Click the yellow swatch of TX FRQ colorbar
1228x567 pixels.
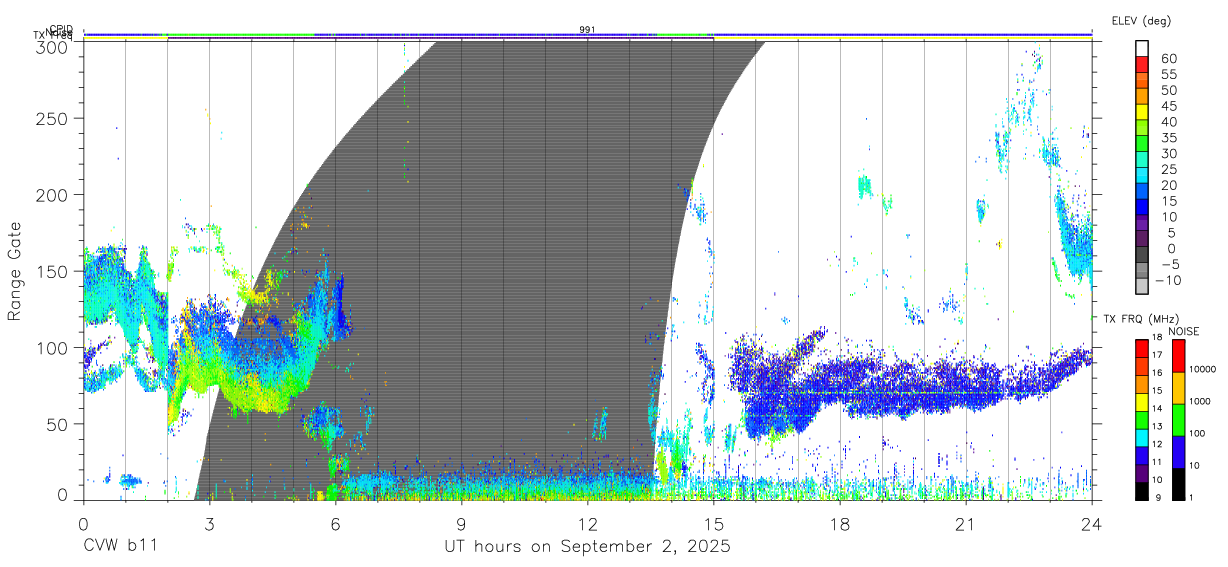1141,403
